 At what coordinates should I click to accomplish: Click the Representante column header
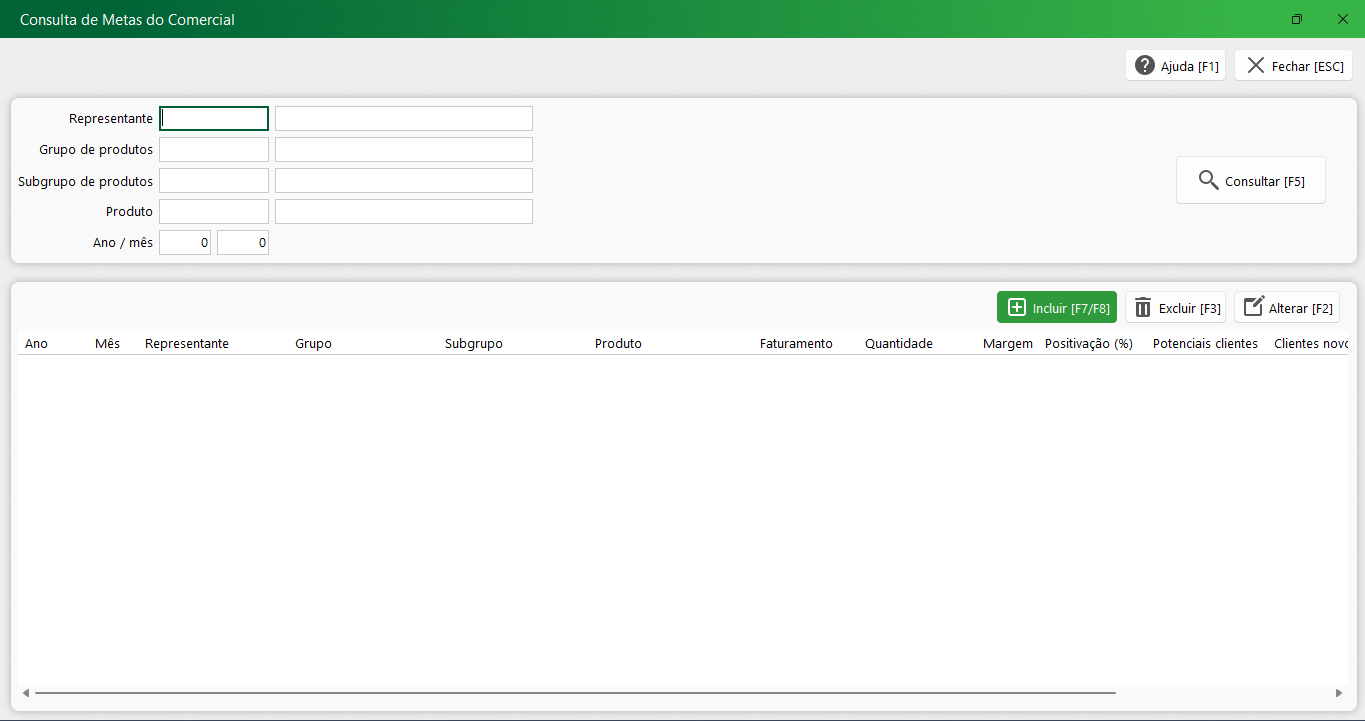pos(187,344)
